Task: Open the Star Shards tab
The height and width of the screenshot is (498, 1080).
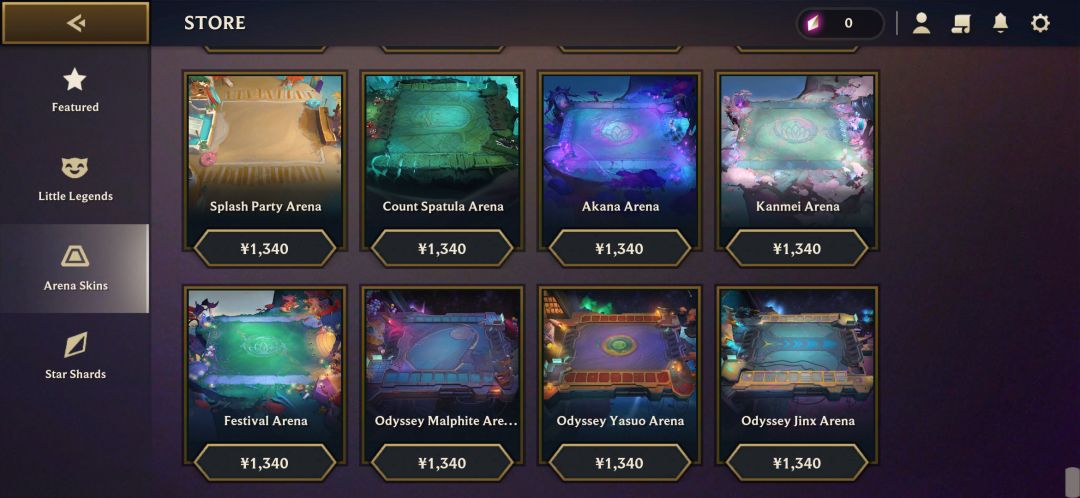Action: [x=75, y=357]
